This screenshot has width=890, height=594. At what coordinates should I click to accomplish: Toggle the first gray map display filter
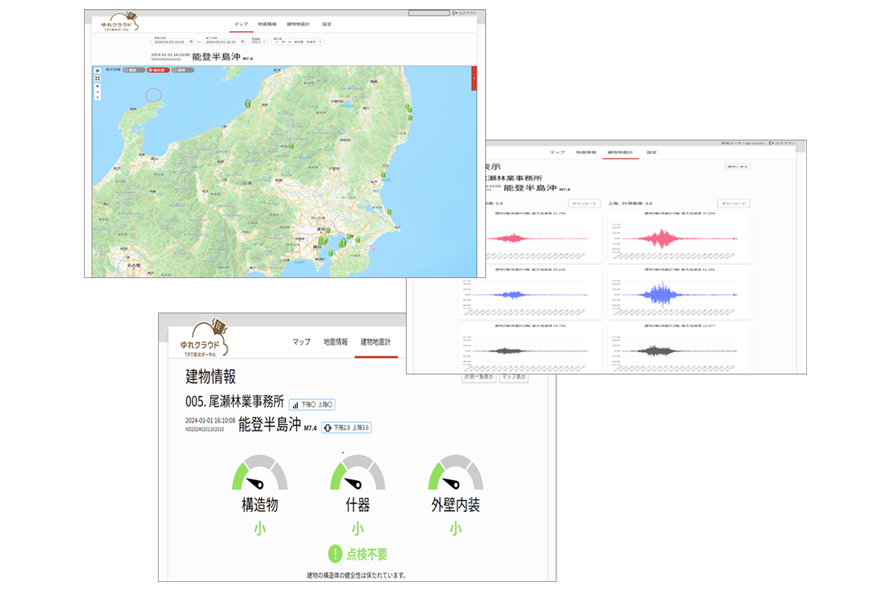click(x=131, y=71)
